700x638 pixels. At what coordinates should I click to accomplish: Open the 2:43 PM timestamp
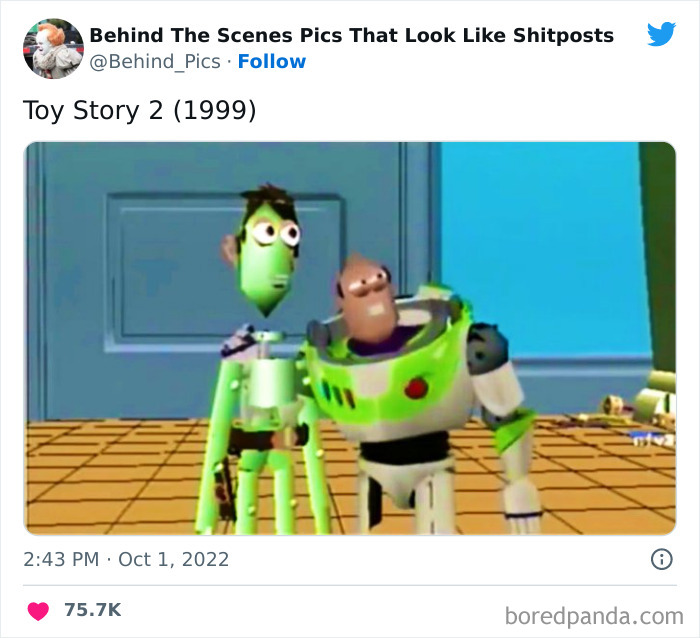[x=61, y=559]
